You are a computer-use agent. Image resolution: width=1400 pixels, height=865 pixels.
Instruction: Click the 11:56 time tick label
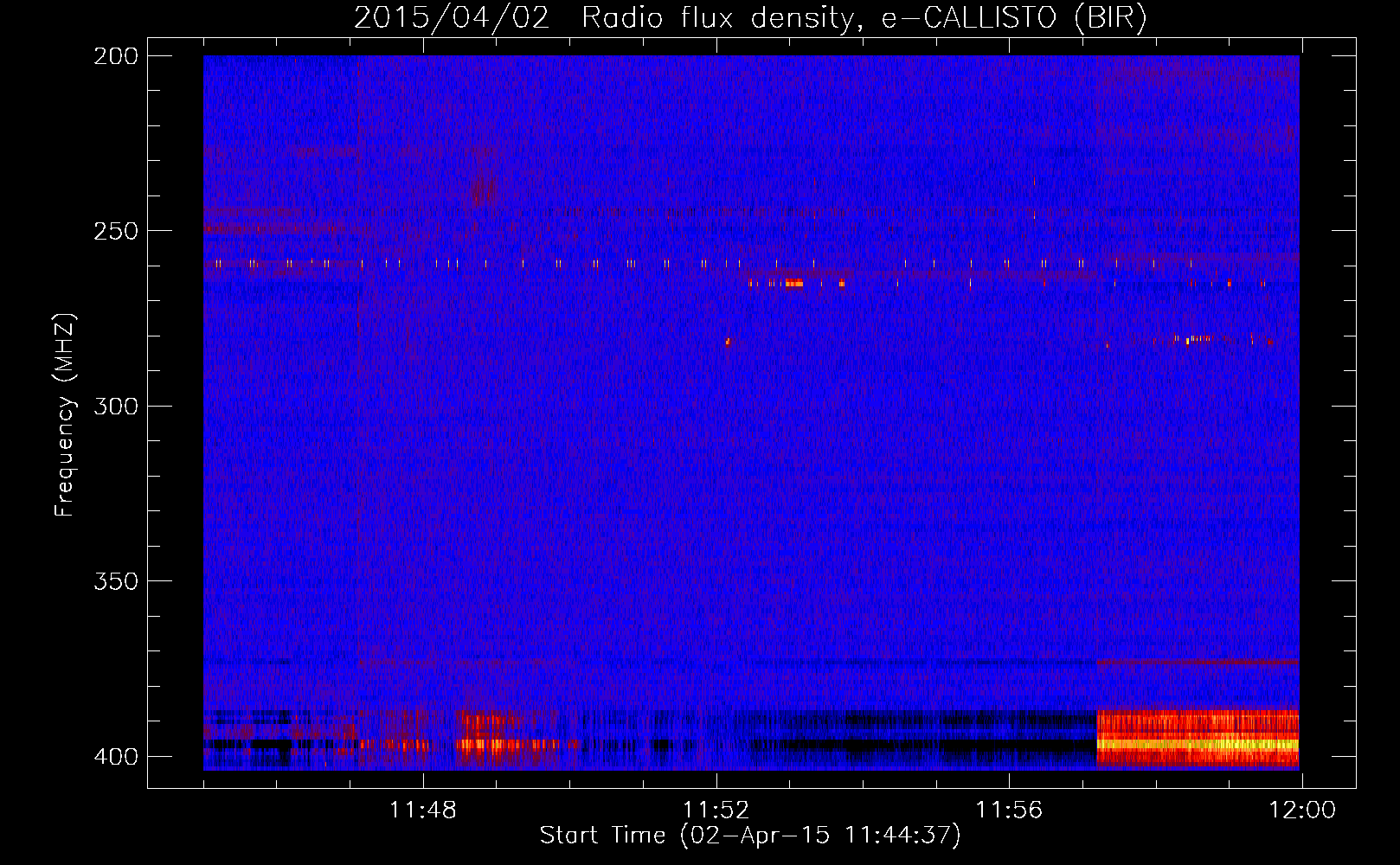point(1009,811)
